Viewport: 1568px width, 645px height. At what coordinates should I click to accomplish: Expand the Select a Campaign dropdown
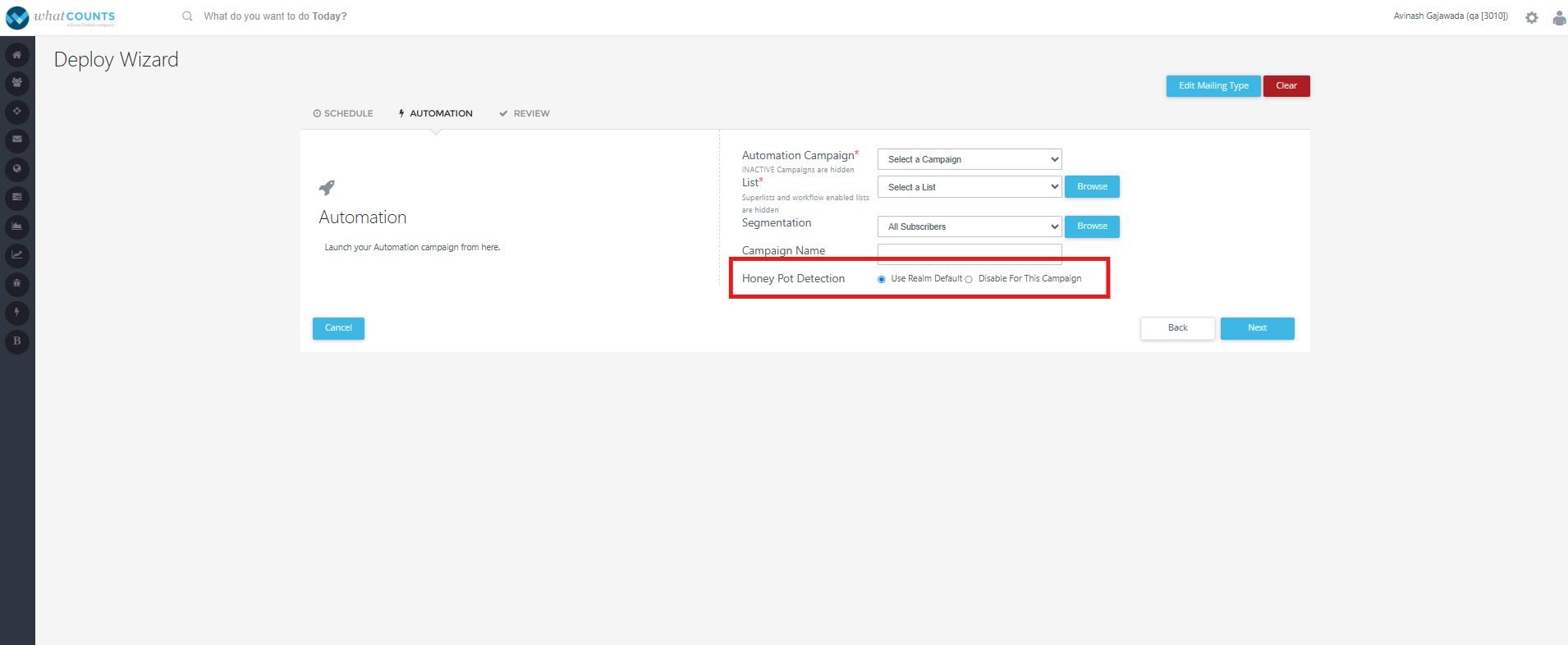tap(970, 159)
